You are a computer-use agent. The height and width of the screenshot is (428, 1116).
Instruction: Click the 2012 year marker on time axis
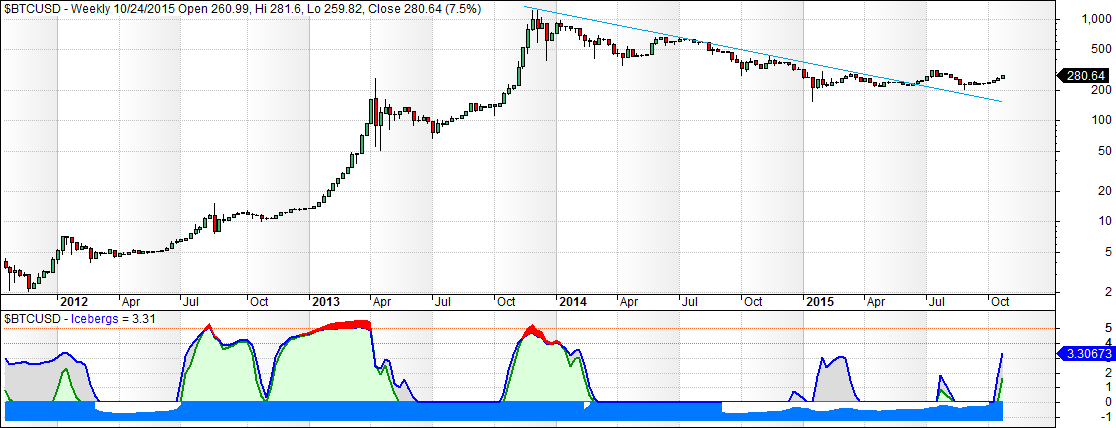click(x=74, y=300)
